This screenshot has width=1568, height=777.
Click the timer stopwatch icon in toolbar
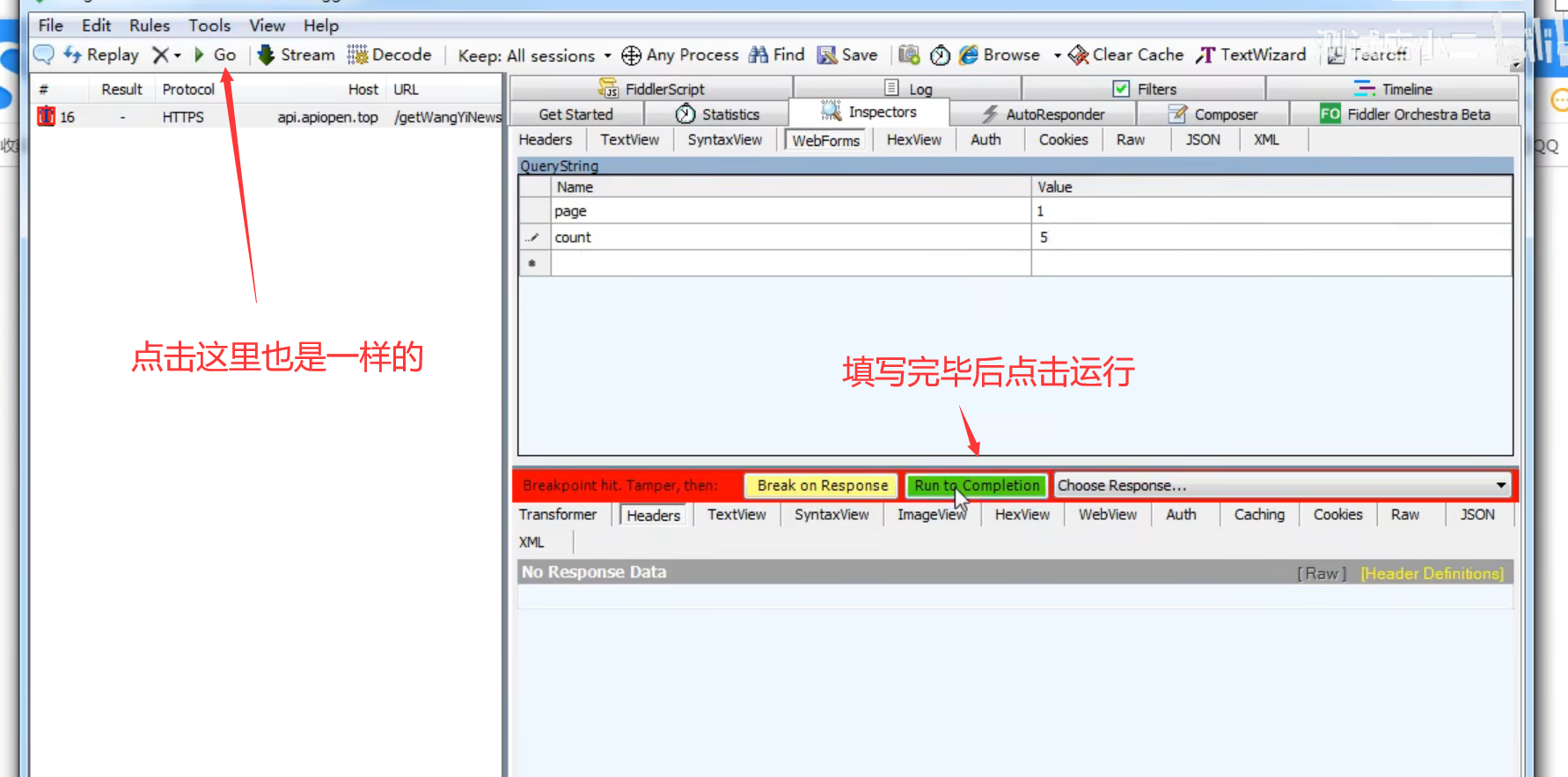(940, 55)
